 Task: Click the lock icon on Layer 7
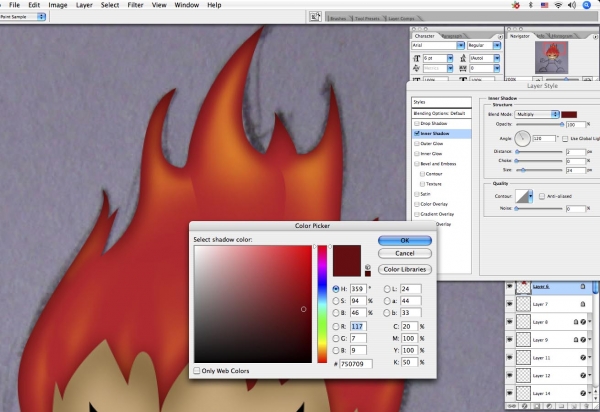(x=583, y=304)
